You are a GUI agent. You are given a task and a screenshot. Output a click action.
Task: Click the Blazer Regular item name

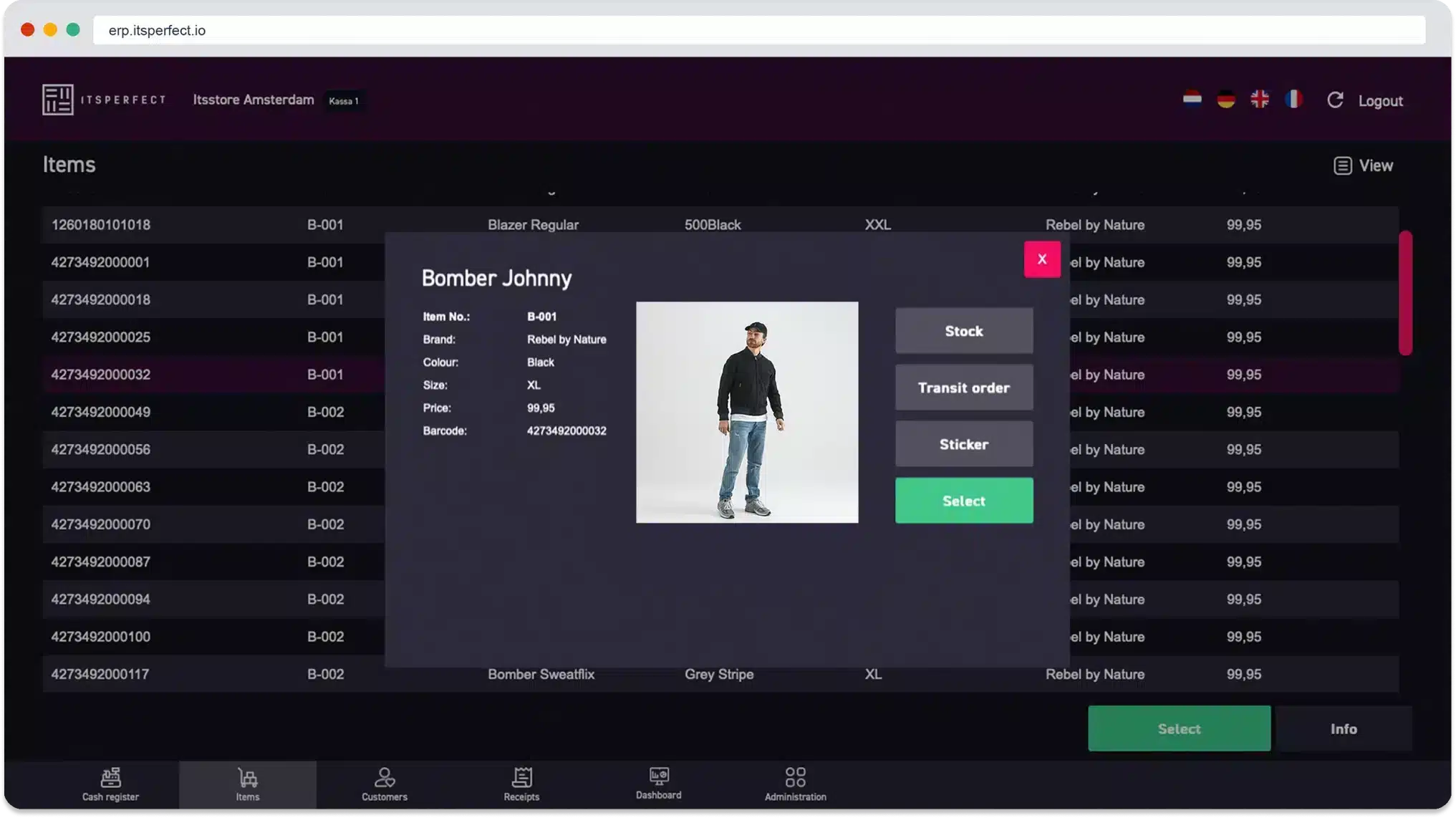click(x=533, y=225)
